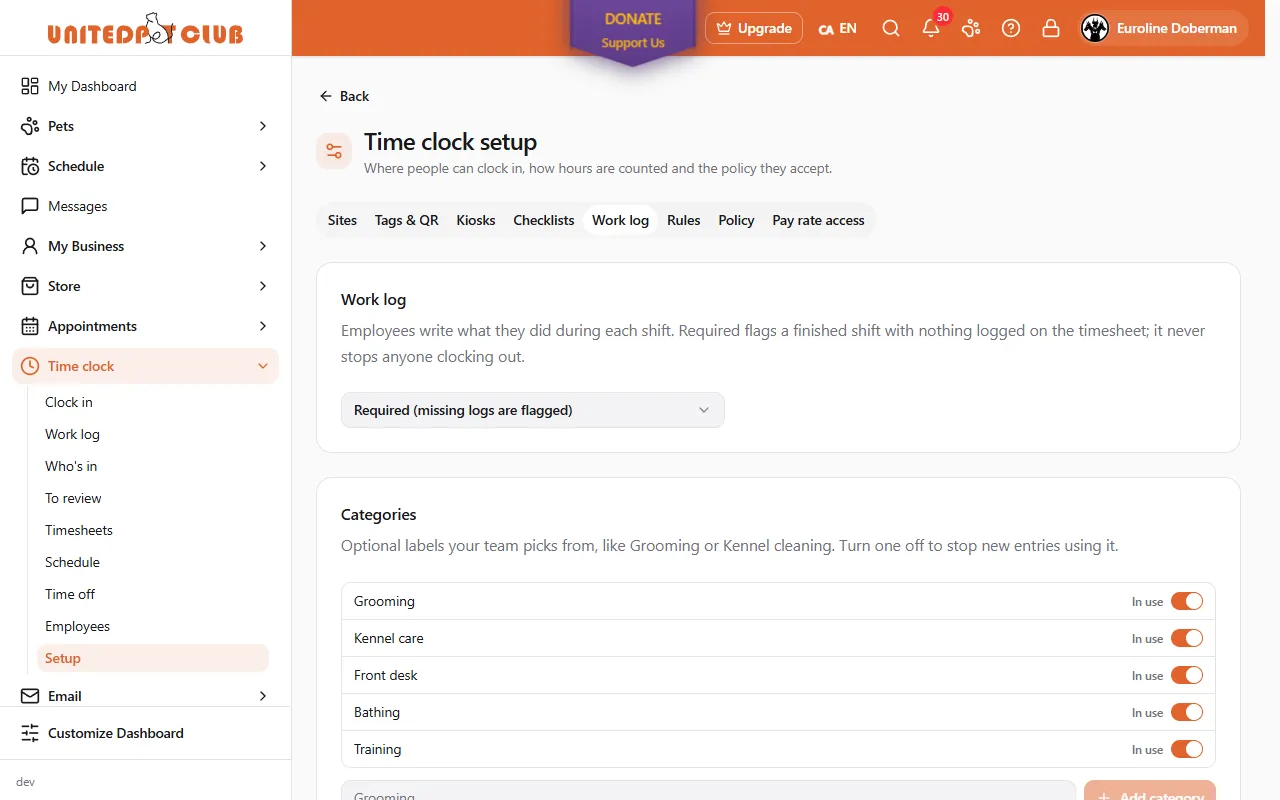Open notifications bell with 30 badge
1280x800 pixels.
(x=931, y=28)
